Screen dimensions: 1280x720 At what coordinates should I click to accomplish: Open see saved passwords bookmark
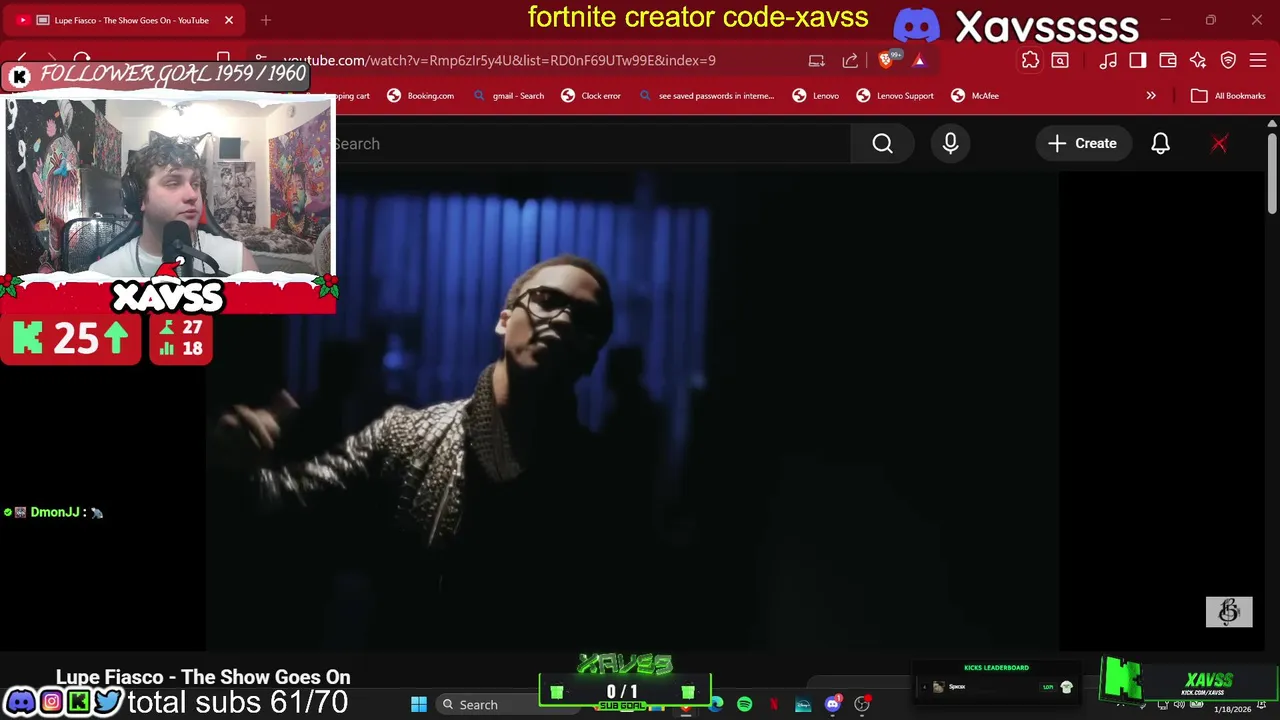[707, 96]
